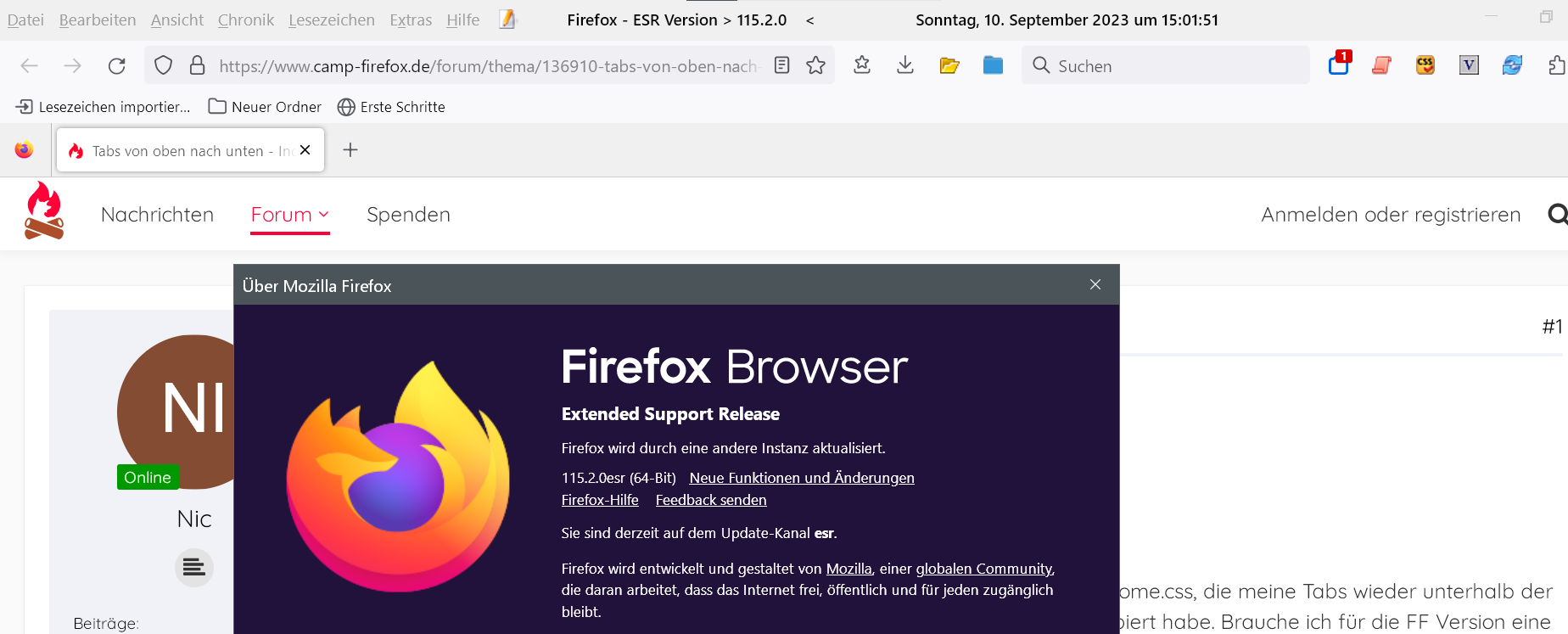Click the Firefox logo left of the tab strip
Screen dimensions: 1568x634
click(x=24, y=150)
